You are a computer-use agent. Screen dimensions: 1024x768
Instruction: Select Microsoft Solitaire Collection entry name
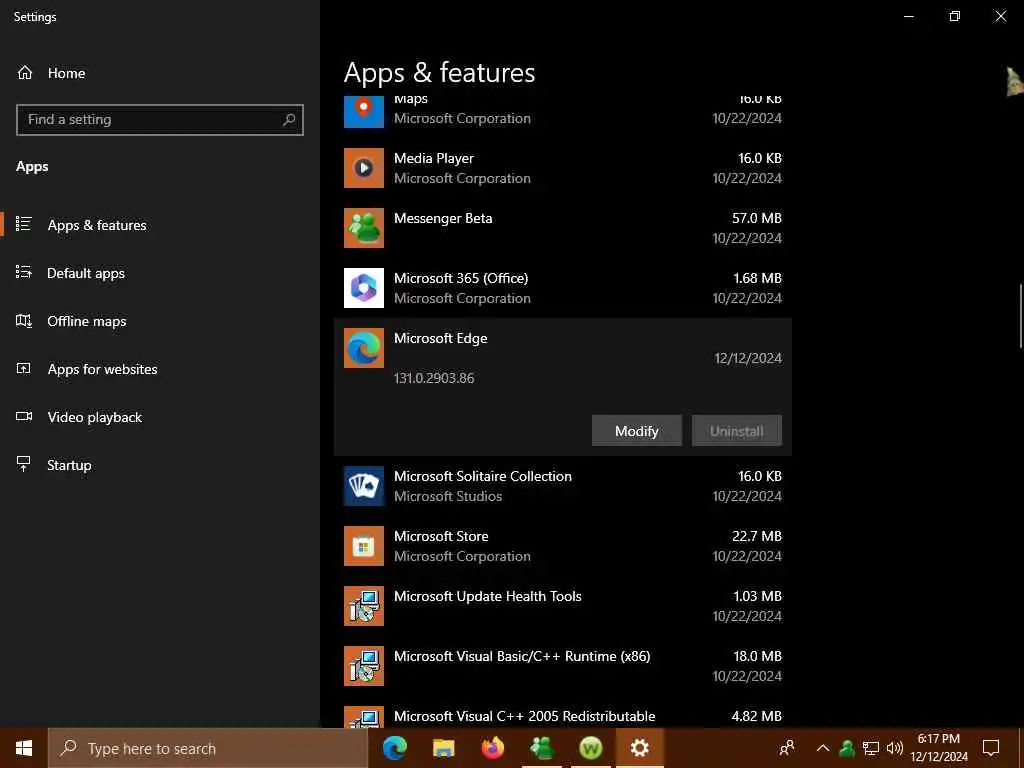483,476
